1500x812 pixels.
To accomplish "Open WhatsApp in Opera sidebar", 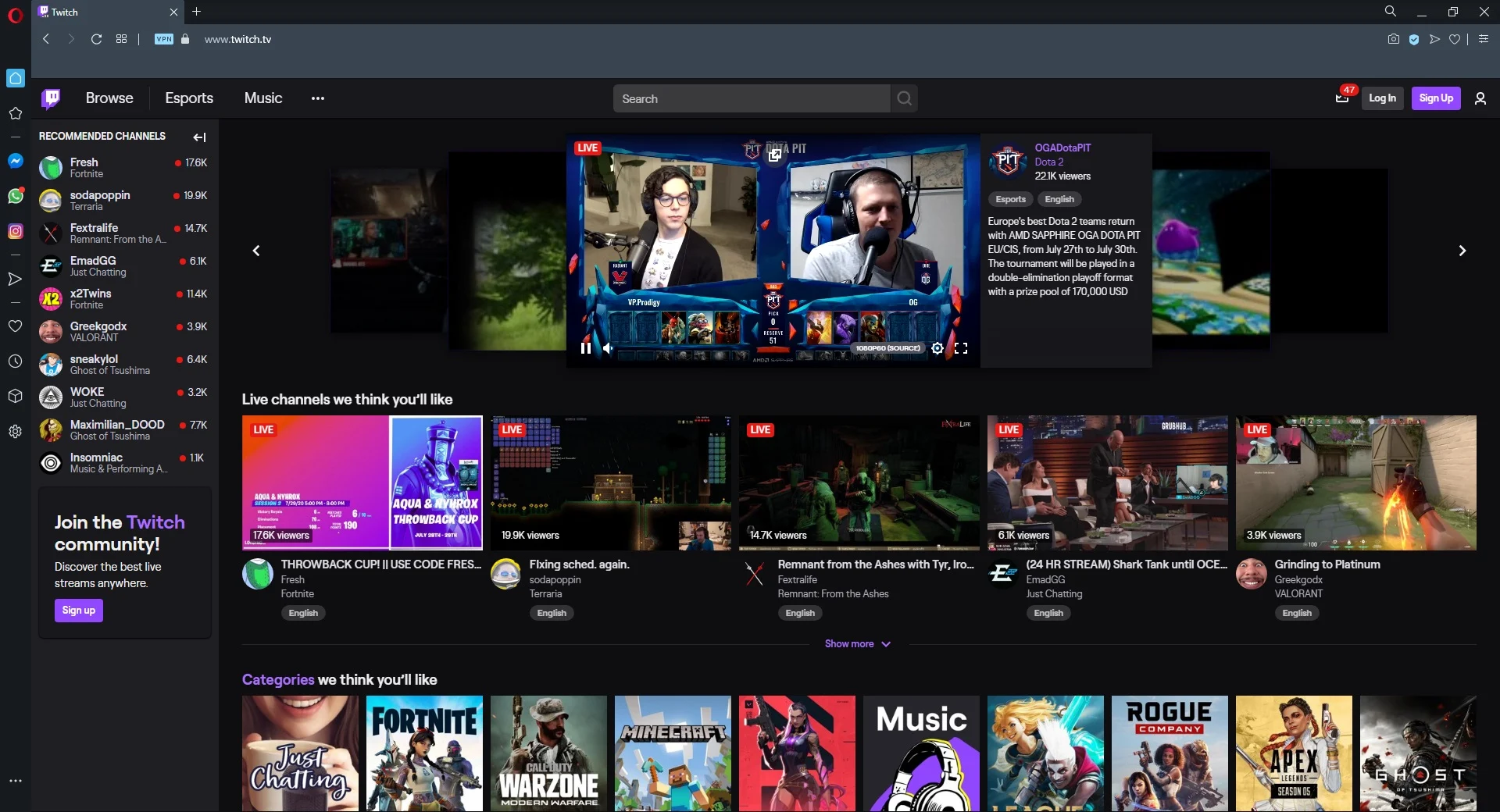I will 15,196.
